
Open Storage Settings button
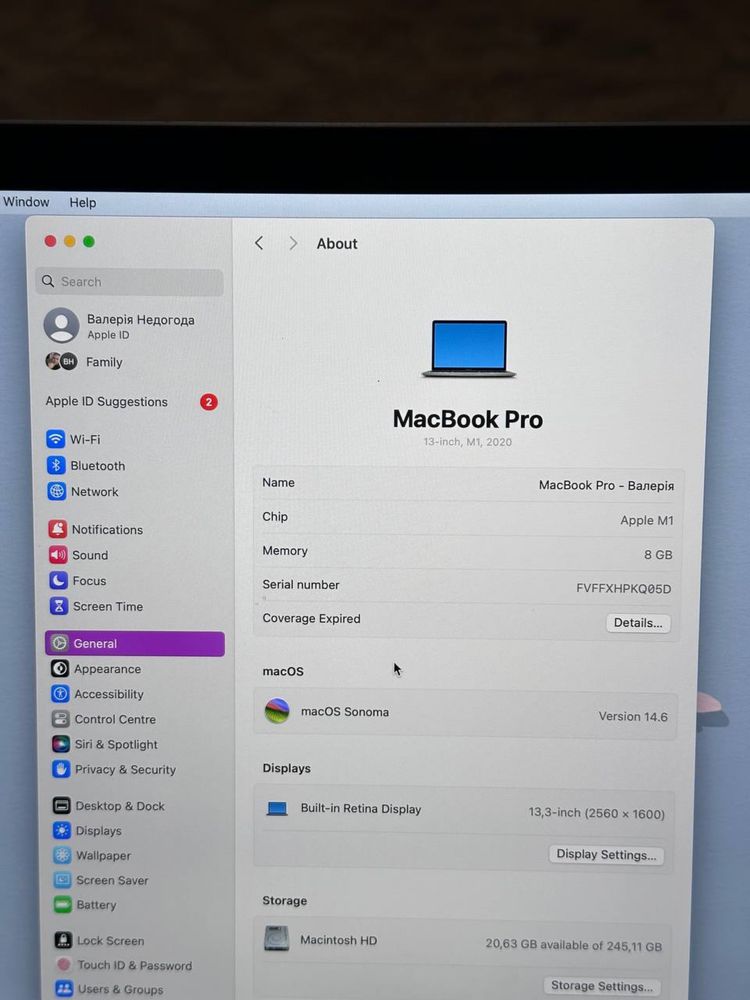601,985
